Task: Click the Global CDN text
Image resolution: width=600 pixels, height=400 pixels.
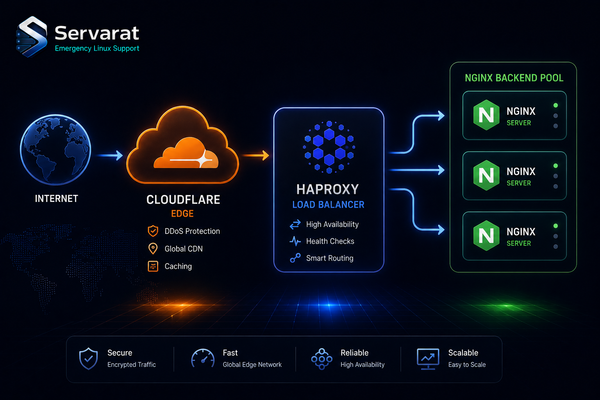Action: click(x=184, y=249)
